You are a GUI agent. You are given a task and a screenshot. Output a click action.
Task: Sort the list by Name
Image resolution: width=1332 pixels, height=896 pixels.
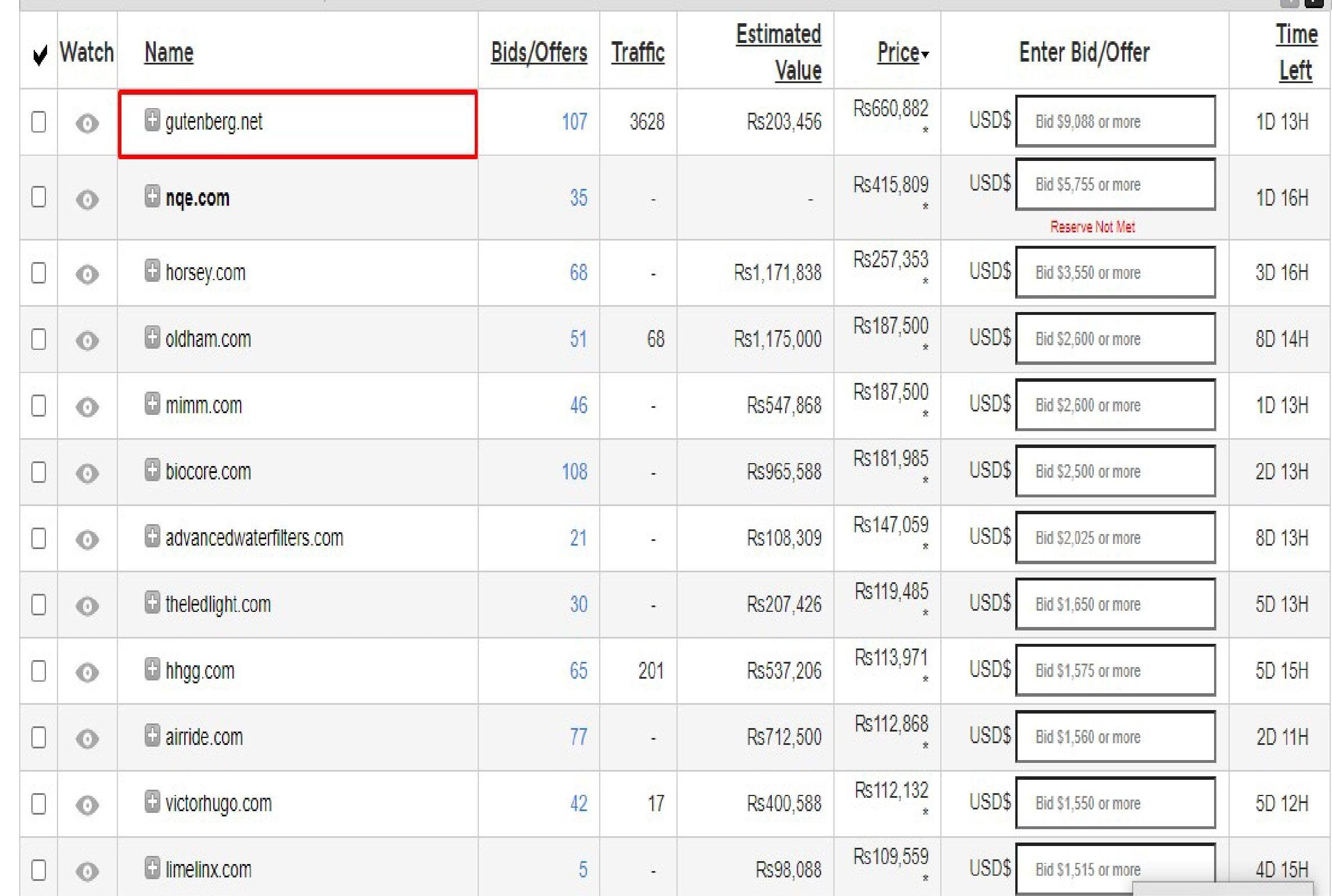pos(168,52)
